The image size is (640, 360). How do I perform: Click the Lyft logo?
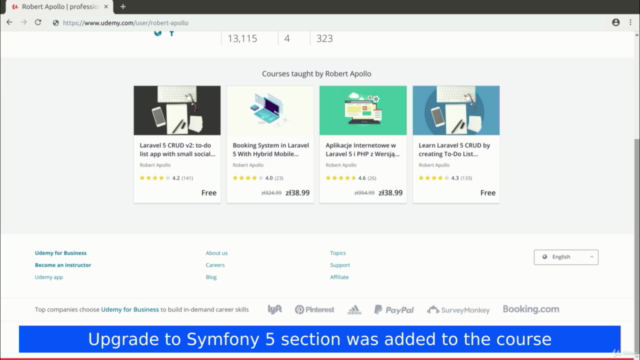(x=275, y=309)
